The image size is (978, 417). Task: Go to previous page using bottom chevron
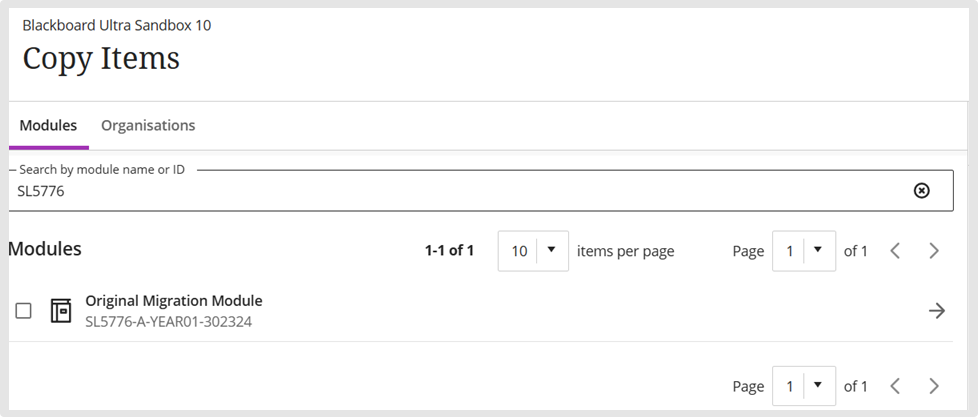coord(895,386)
